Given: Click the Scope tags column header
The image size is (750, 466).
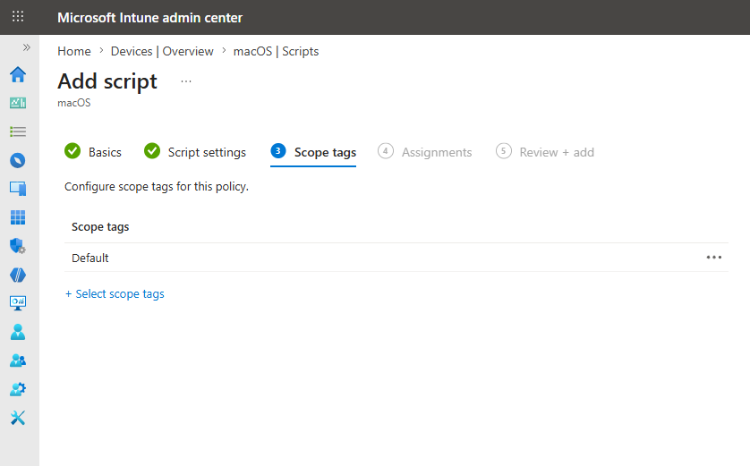Looking at the screenshot, I should click(x=100, y=227).
